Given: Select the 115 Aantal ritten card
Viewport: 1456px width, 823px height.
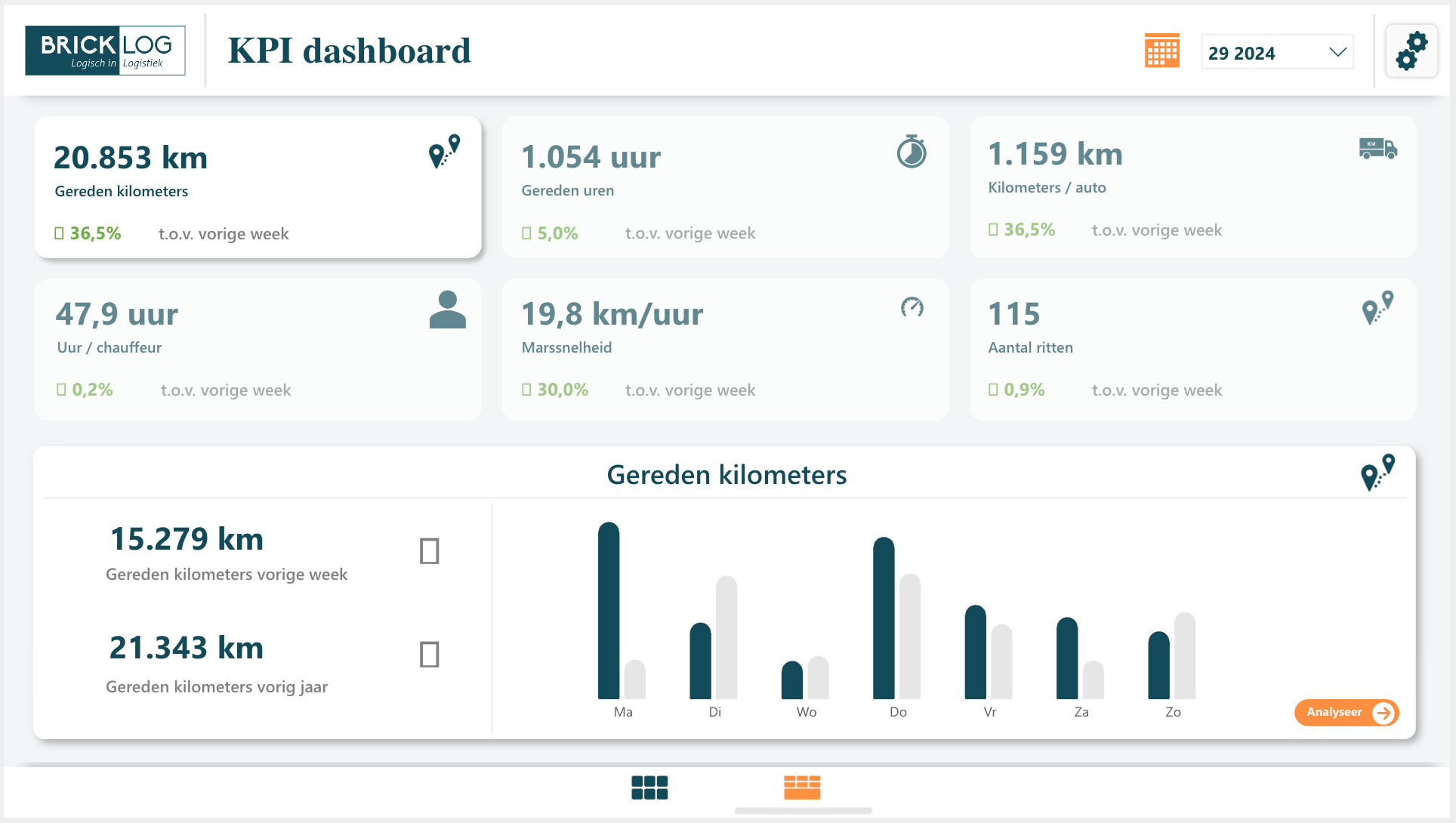Looking at the screenshot, I should coord(1192,350).
